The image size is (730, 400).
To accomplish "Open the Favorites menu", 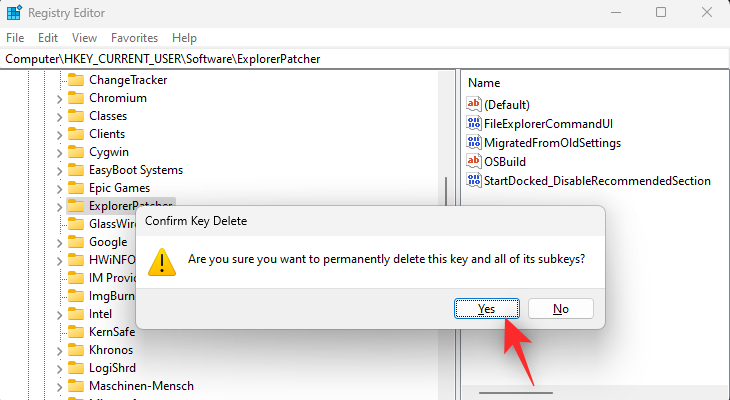I will pyautogui.click(x=134, y=38).
